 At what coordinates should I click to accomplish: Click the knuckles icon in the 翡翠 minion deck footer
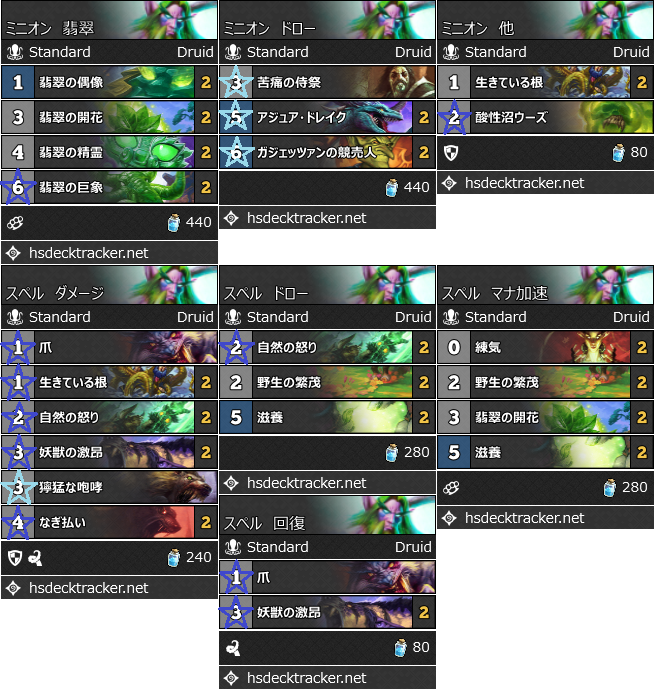15,223
